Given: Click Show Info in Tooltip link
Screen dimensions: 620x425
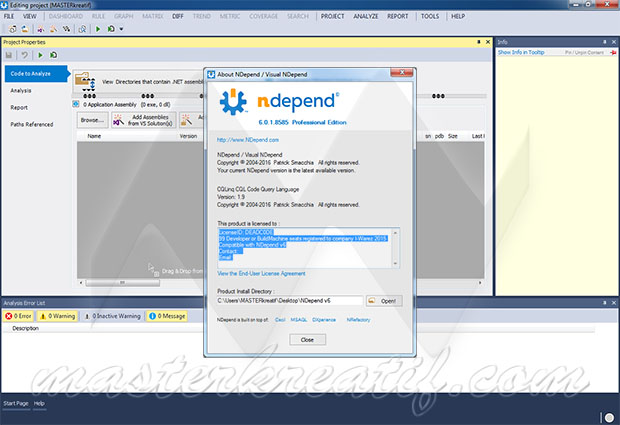Looking at the screenshot, I should (x=521, y=52).
